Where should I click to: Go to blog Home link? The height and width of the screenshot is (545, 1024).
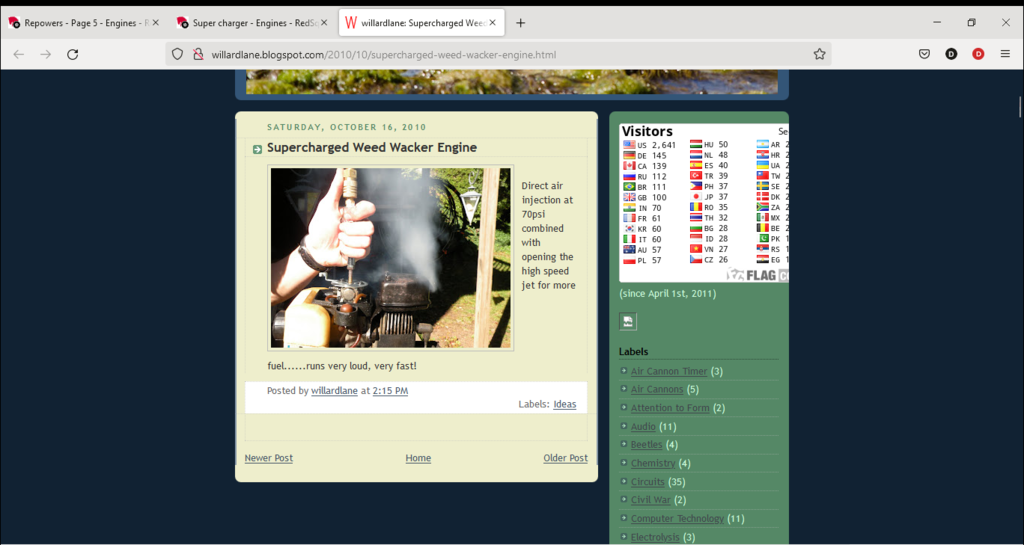(418, 458)
